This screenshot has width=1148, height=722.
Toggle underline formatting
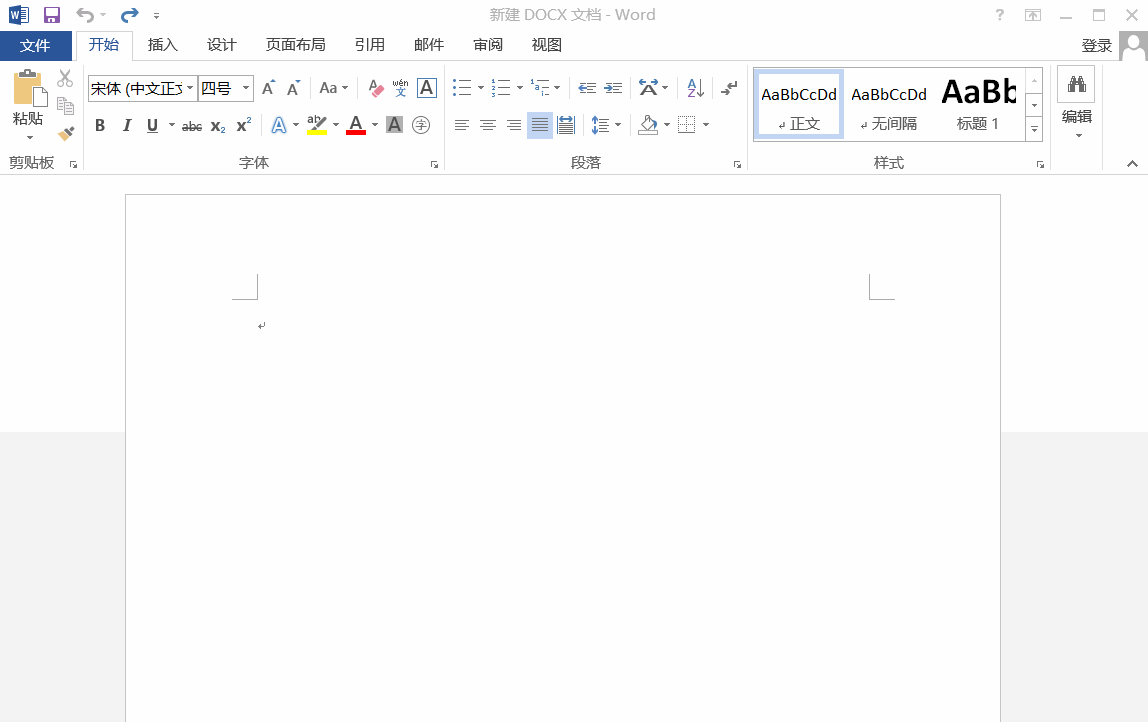[152, 125]
